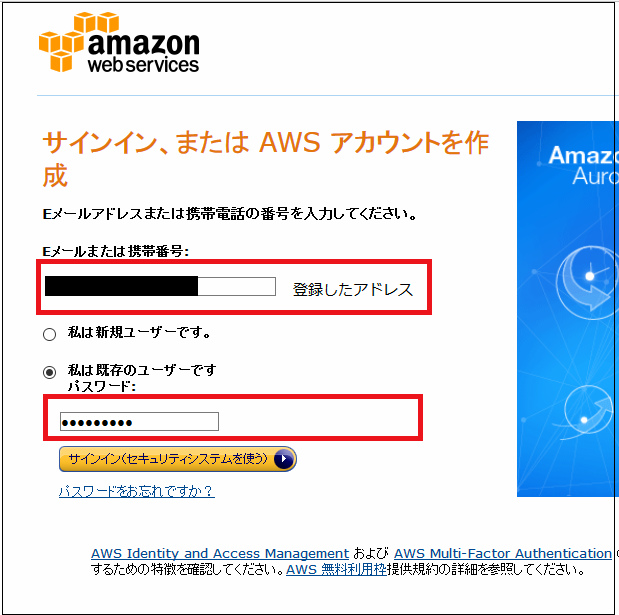The width and height of the screenshot is (619, 615).
Task: Open the パスワードをお忘れですか? link
Action: pyautogui.click(x=137, y=491)
